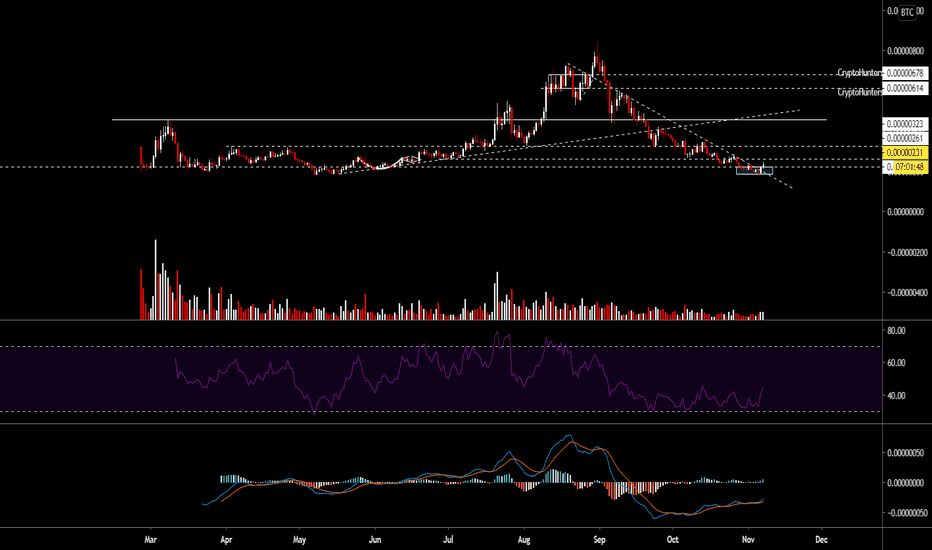932x550 pixels.
Task: Select the solid white horizontal resistance line
Action: pos(470,120)
